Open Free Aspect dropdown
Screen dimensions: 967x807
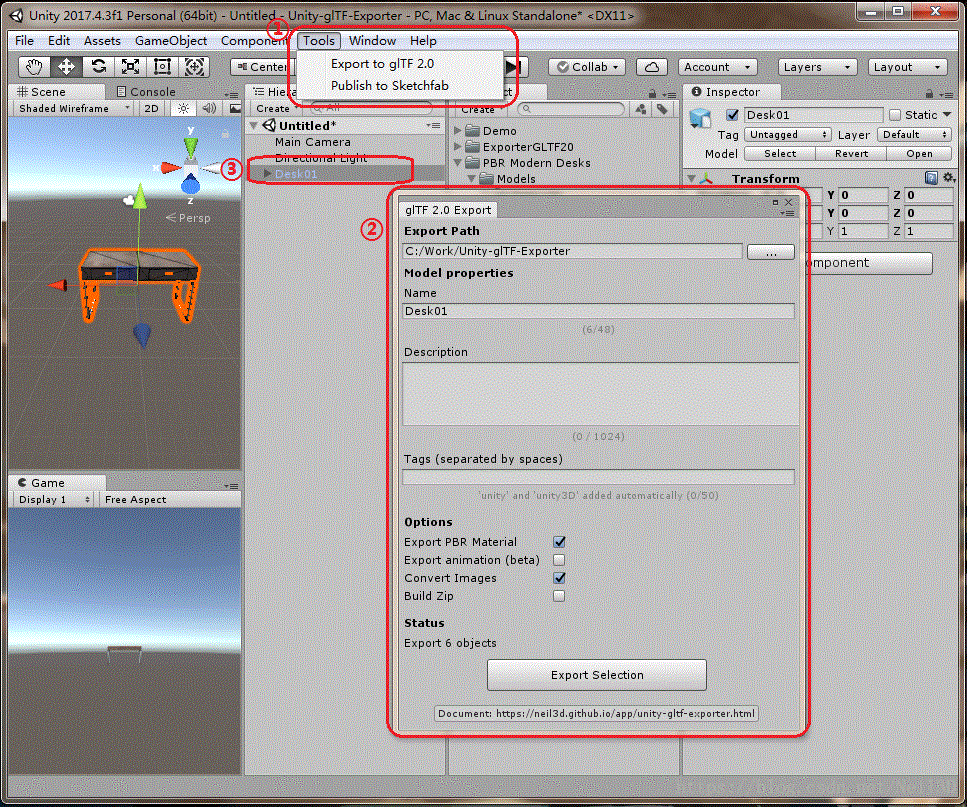click(136, 499)
